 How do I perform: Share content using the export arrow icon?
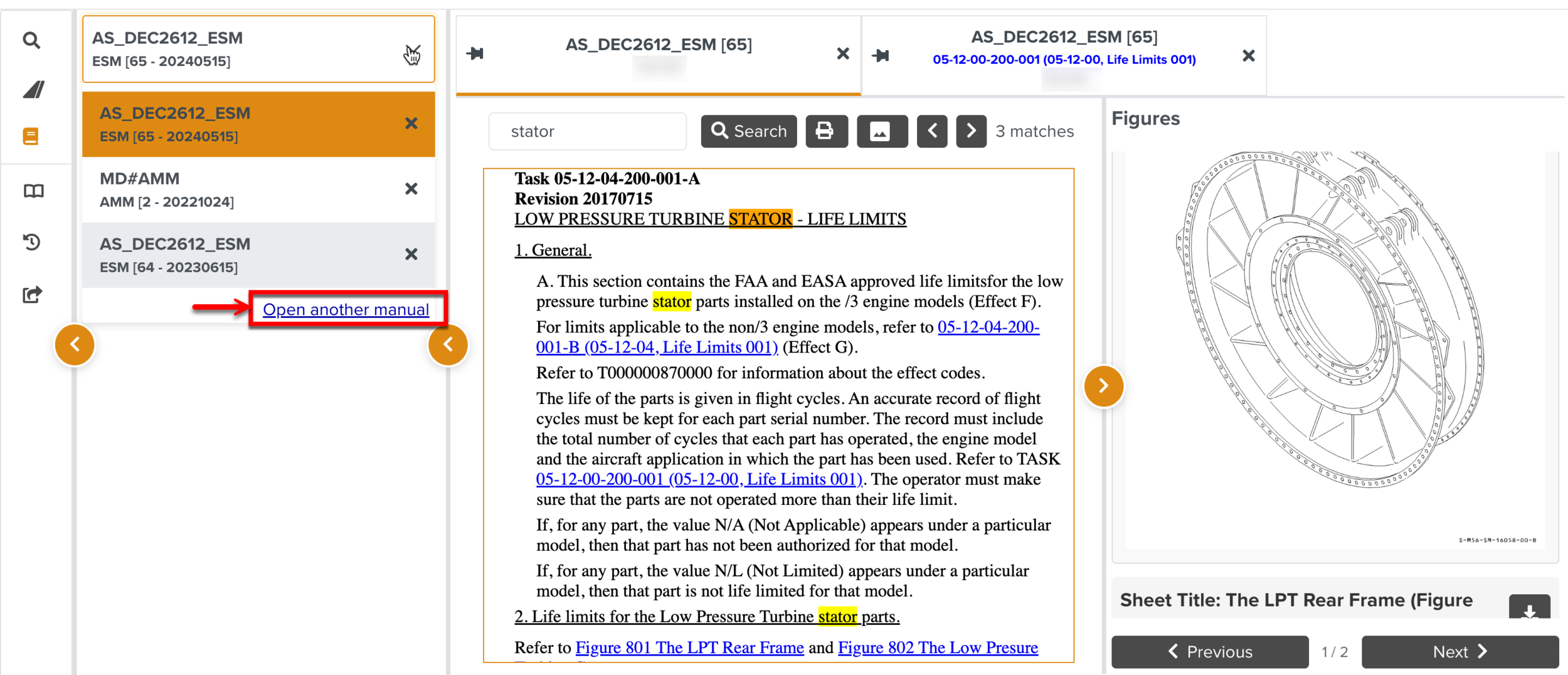(x=32, y=294)
